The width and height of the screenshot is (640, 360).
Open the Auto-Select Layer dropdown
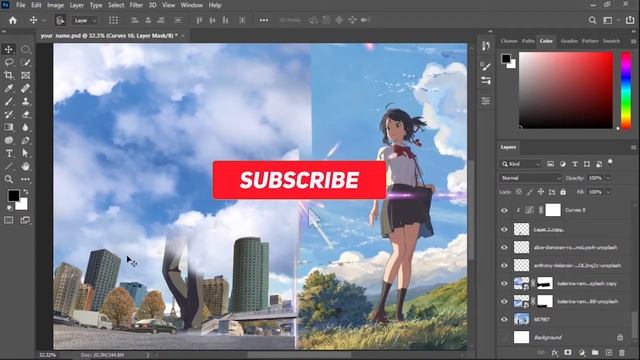(85, 20)
